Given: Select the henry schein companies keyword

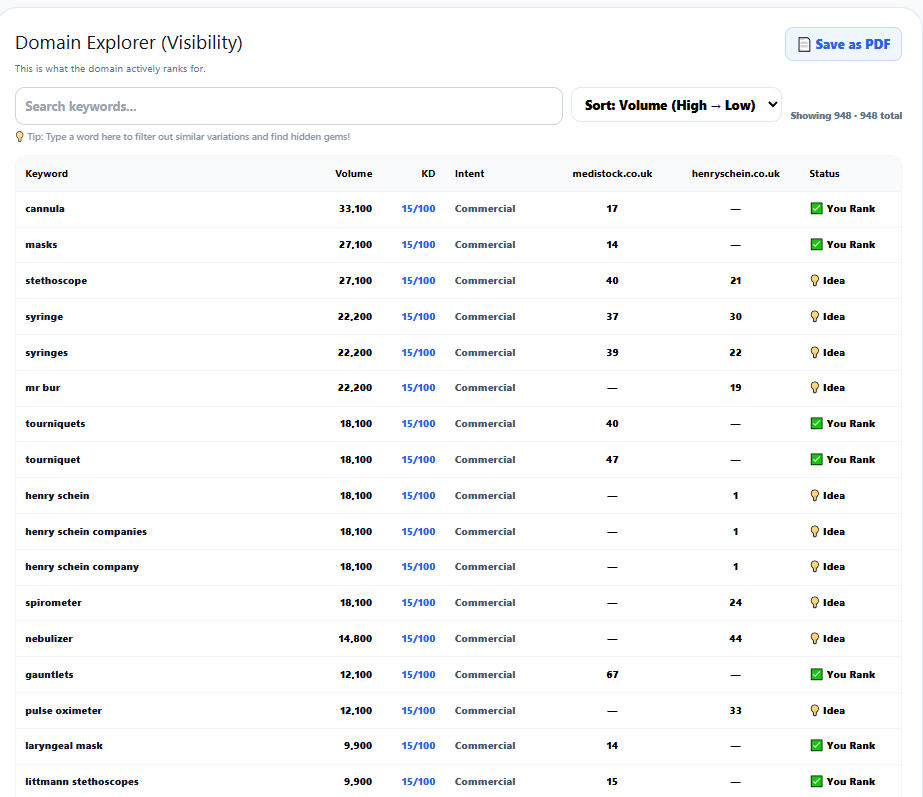Looking at the screenshot, I should 86,531.
